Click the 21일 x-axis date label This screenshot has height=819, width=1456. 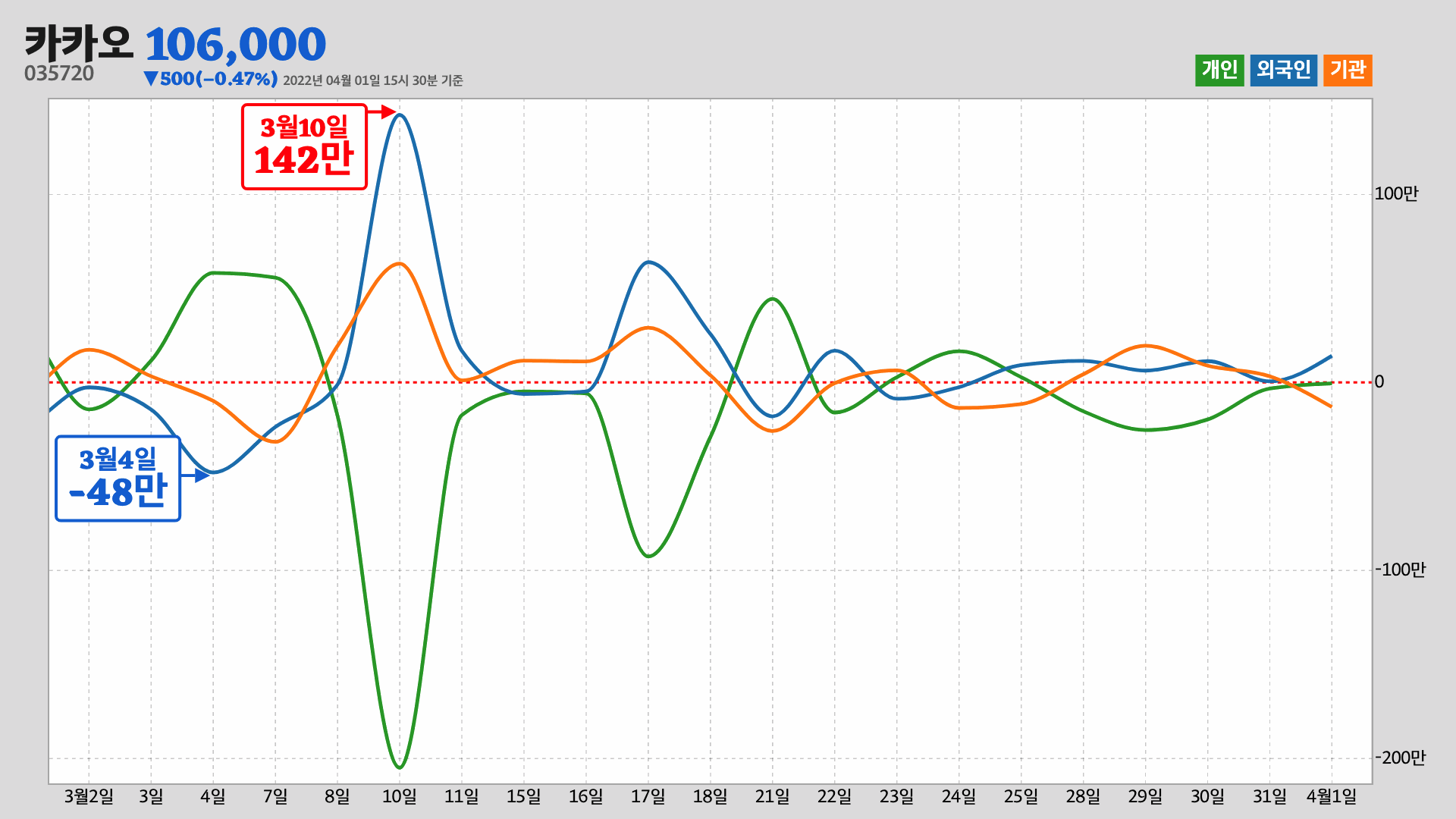[x=773, y=796]
